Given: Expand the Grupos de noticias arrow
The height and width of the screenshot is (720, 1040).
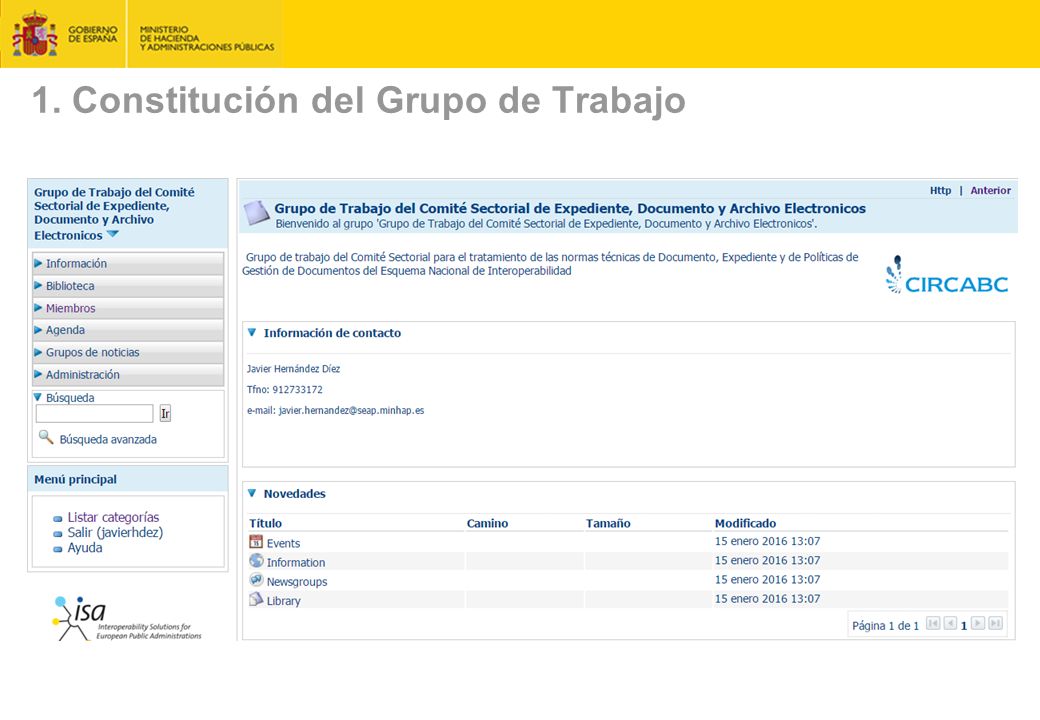Looking at the screenshot, I should pyautogui.click(x=38, y=352).
